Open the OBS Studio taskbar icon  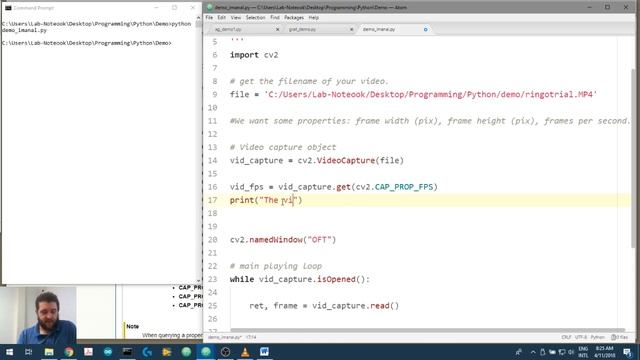(225, 352)
